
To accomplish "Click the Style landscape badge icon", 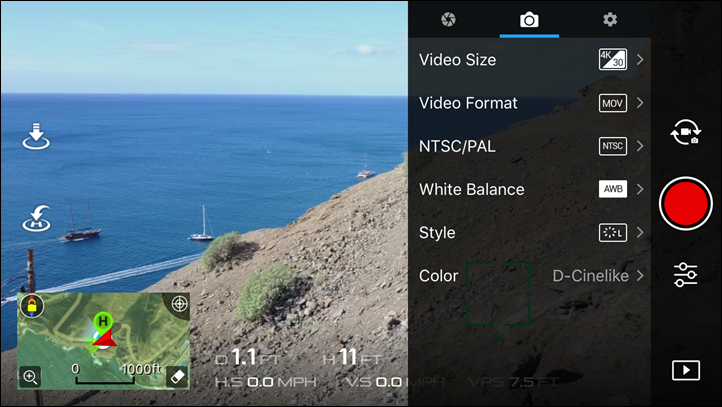I will [x=613, y=233].
